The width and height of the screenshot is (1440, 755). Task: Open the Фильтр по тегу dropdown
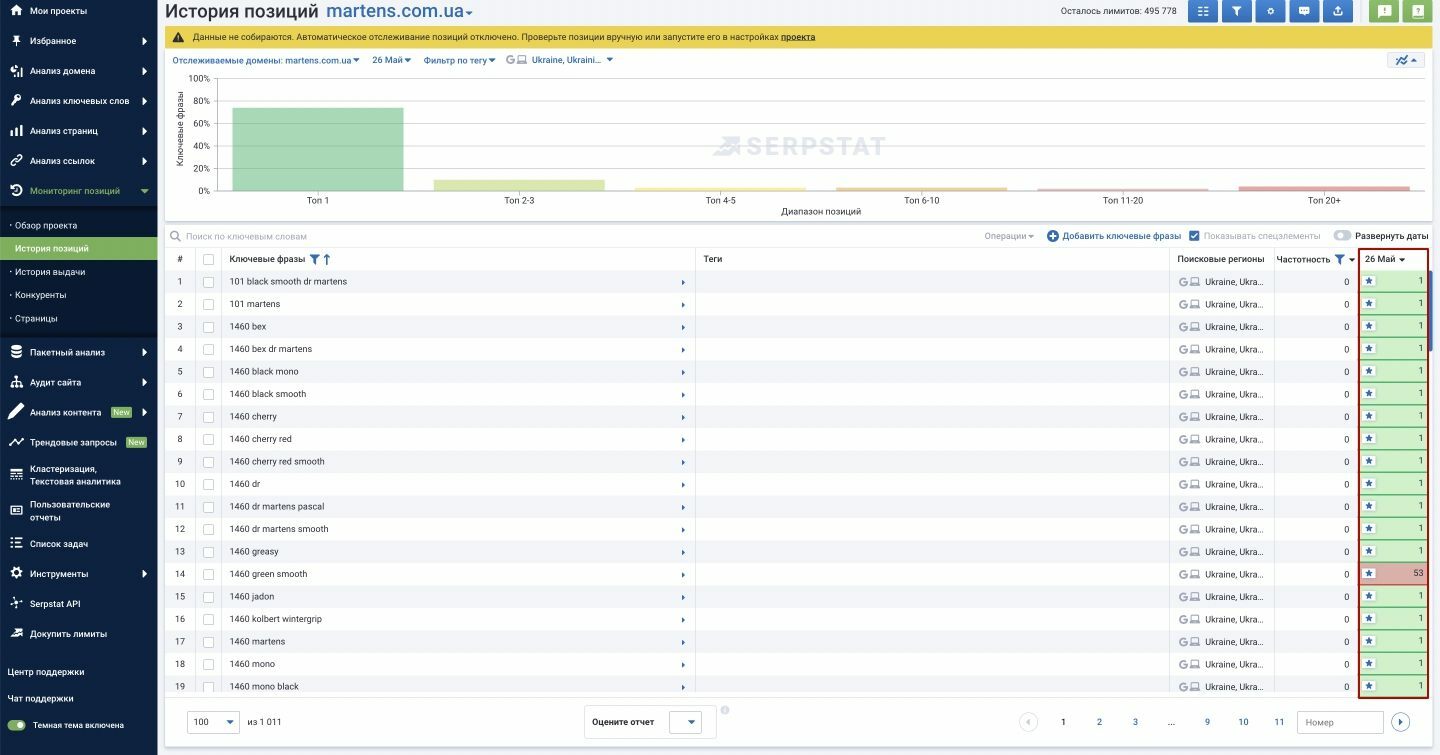(x=459, y=60)
